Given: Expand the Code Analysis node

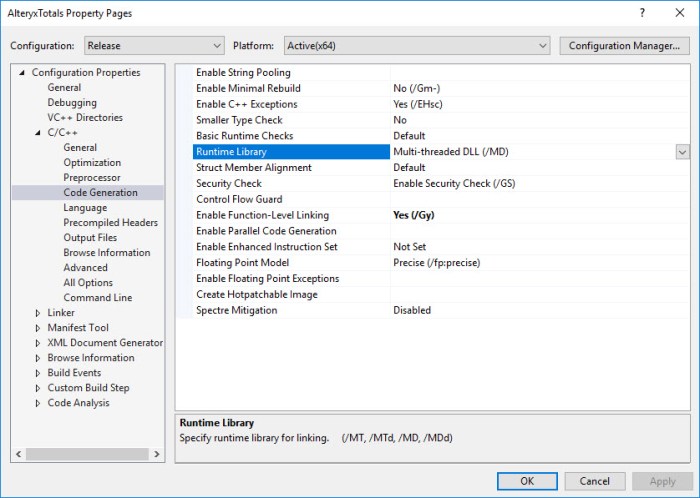Looking at the screenshot, I should click(x=38, y=403).
